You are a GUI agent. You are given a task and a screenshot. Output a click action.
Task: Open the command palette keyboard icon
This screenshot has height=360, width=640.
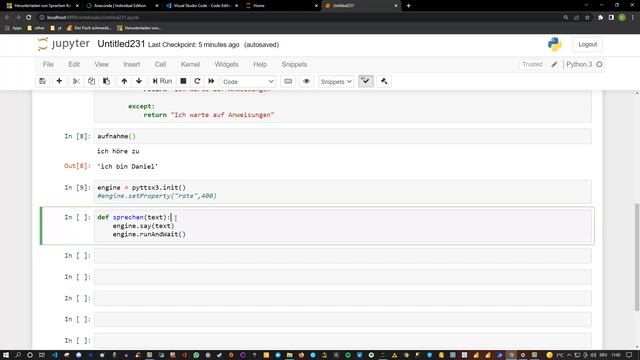tap(288, 81)
